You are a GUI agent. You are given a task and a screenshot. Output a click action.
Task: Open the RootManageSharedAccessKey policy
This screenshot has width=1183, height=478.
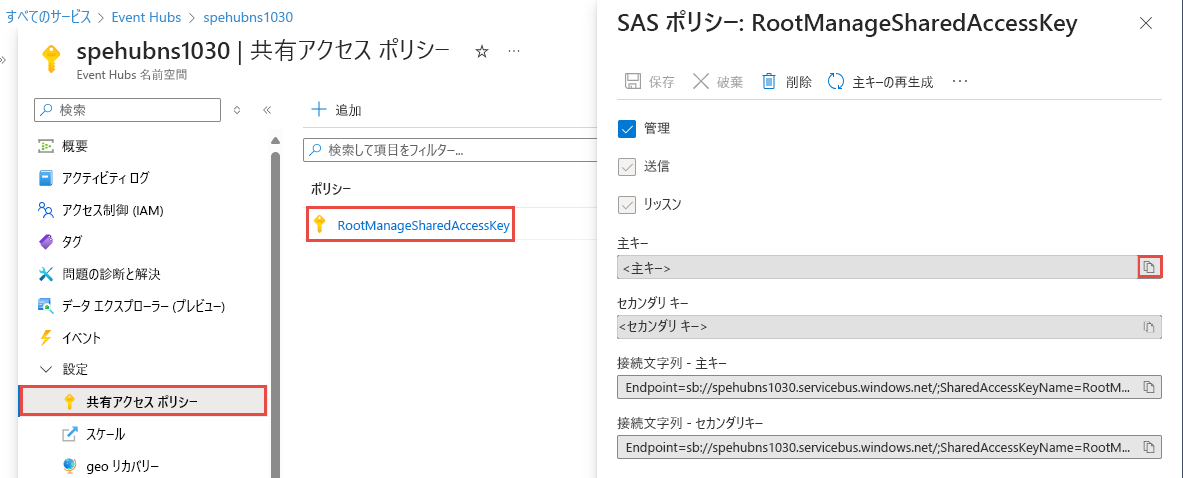coord(423,225)
